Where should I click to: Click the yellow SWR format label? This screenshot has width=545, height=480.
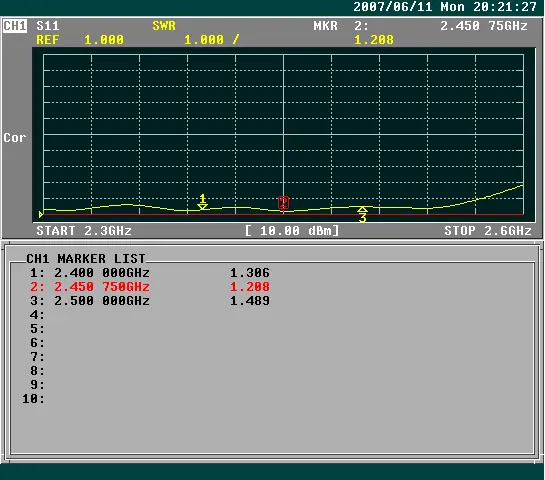(x=164, y=26)
